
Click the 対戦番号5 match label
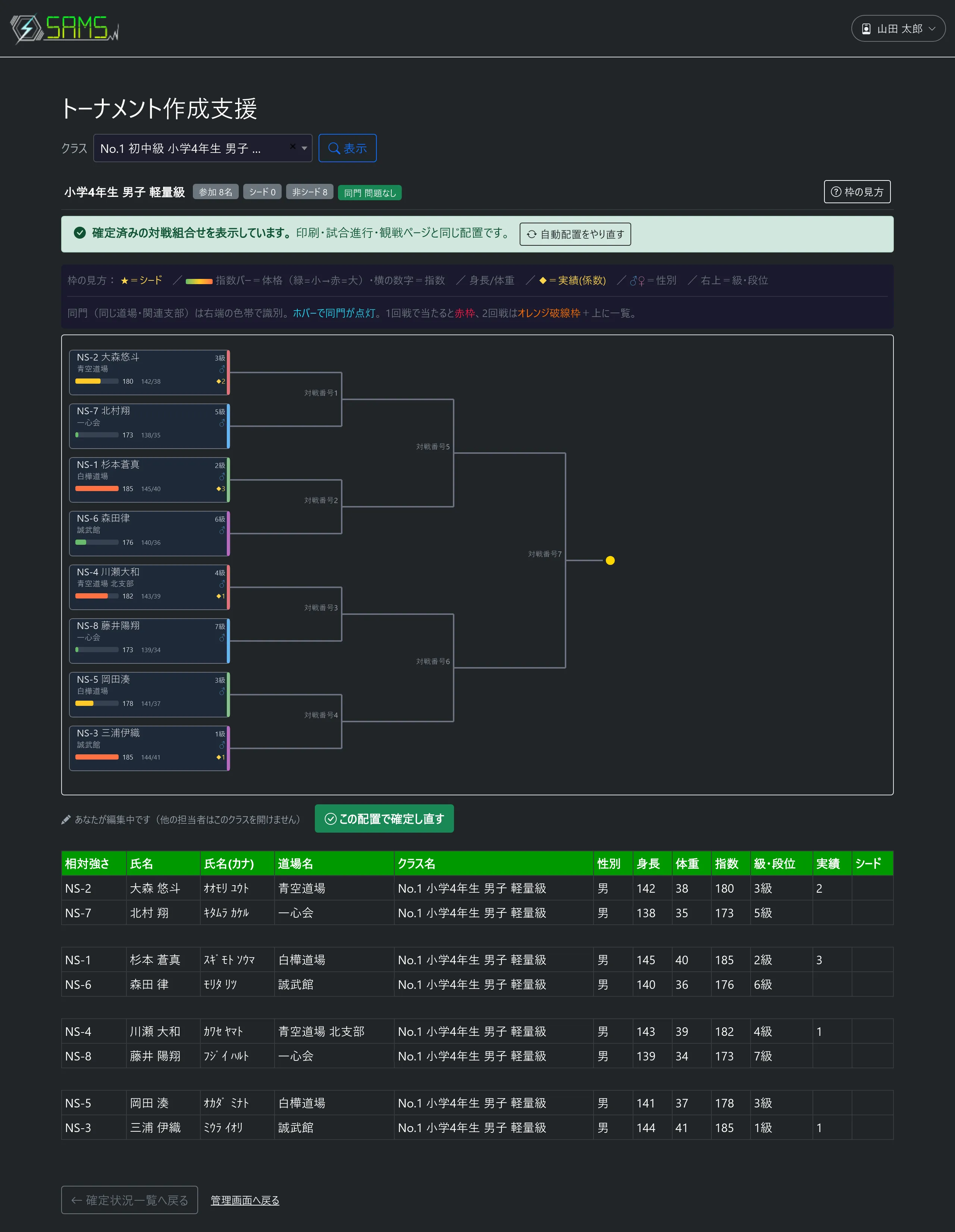pyautogui.click(x=433, y=446)
